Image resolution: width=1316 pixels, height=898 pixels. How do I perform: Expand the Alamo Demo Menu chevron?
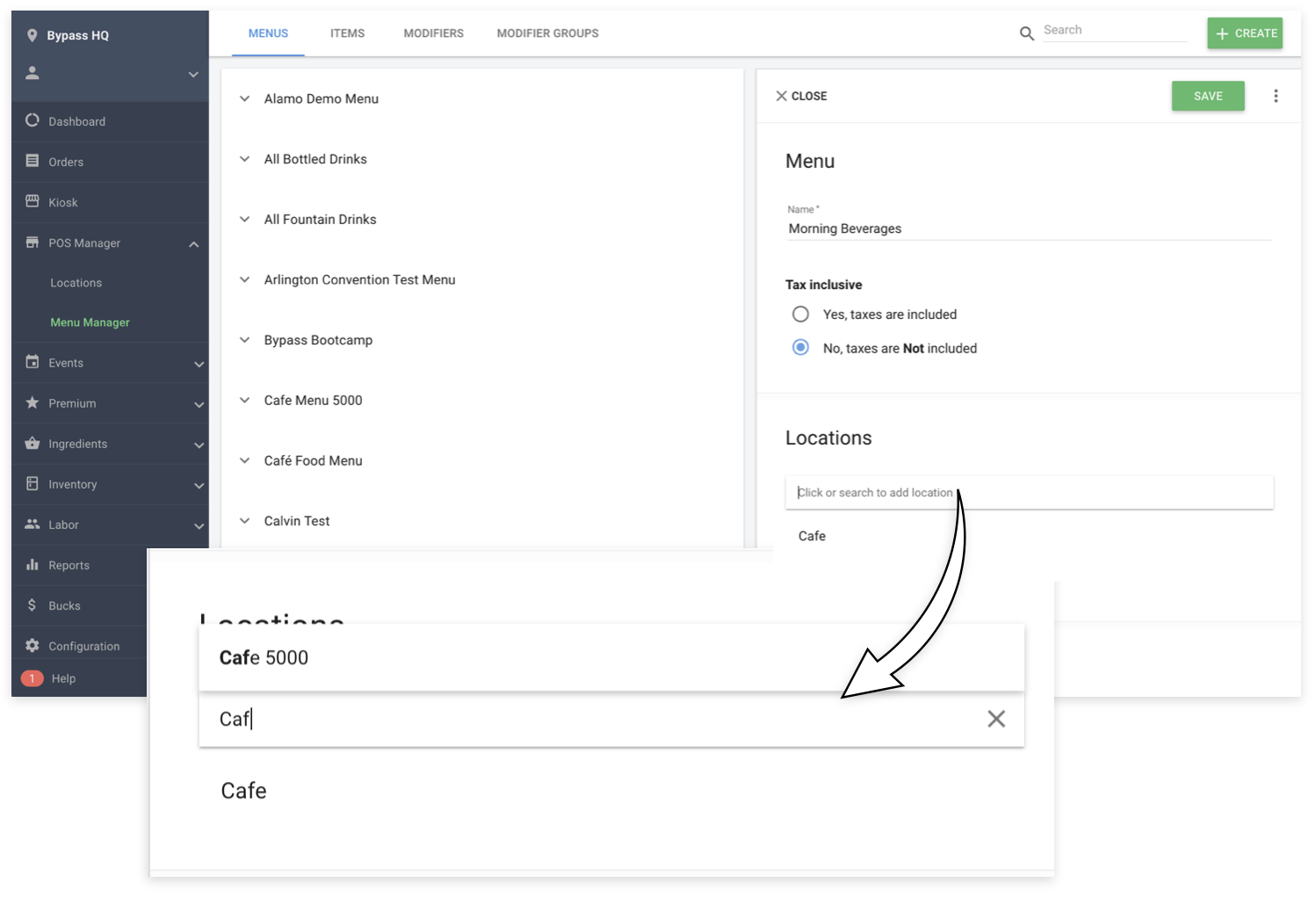[x=245, y=98]
